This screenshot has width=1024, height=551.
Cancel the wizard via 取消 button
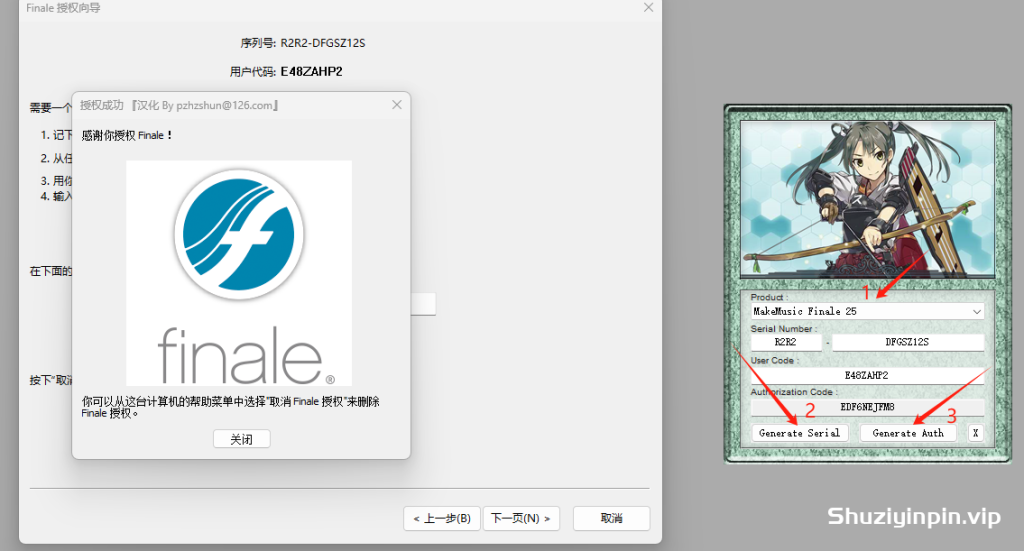(x=611, y=518)
